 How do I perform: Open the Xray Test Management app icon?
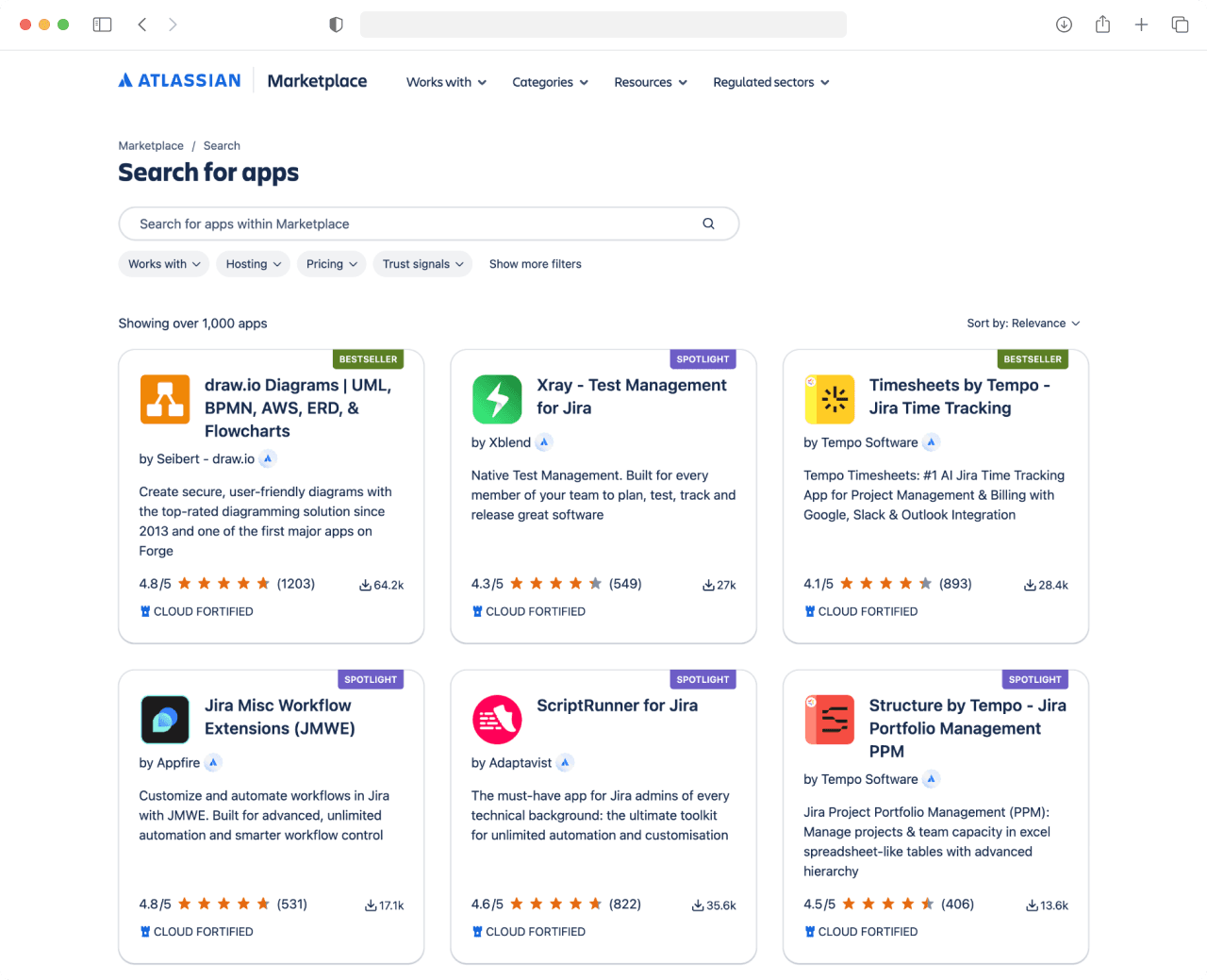pos(497,399)
